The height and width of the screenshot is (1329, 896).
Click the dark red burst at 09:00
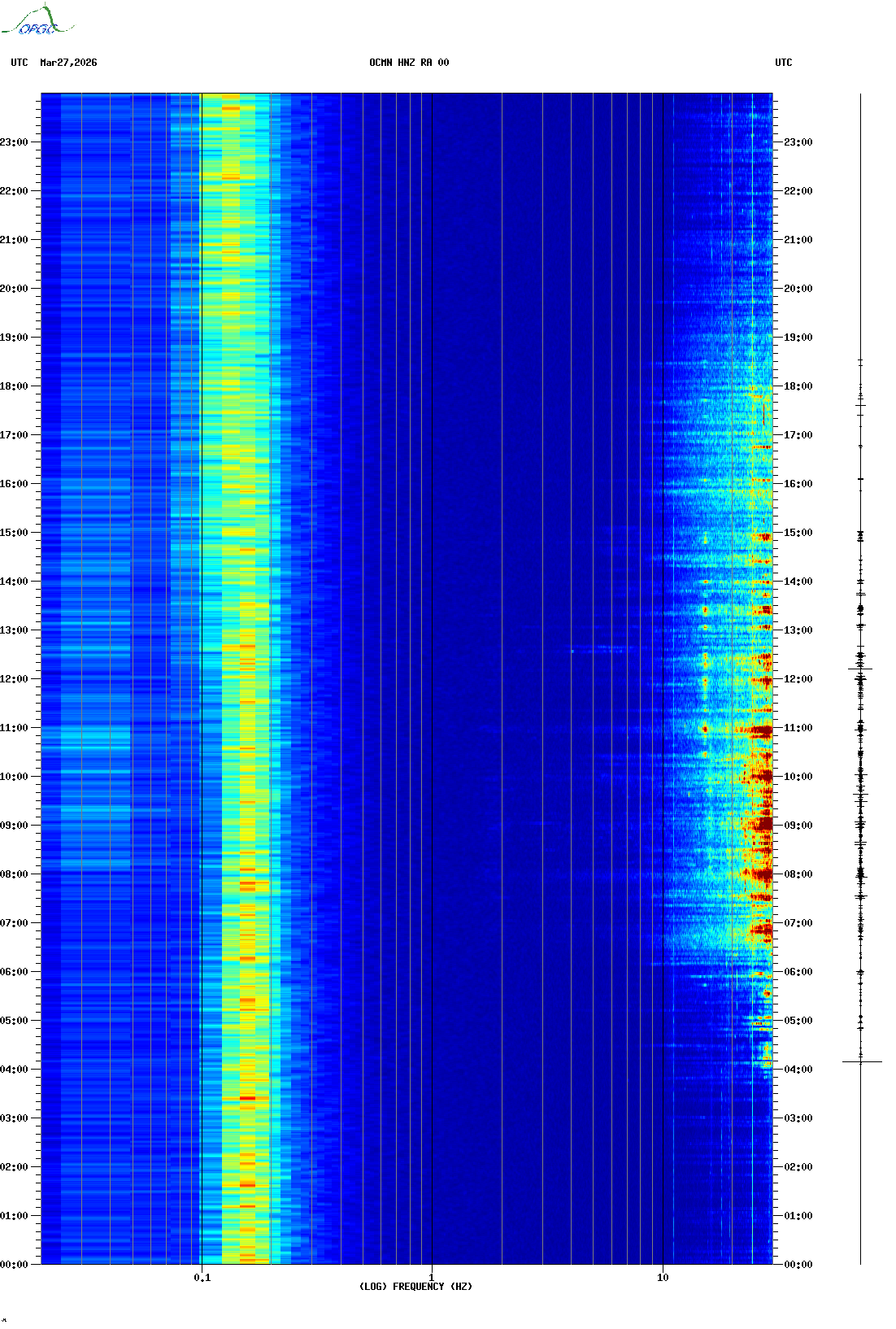[x=763, y=826]
